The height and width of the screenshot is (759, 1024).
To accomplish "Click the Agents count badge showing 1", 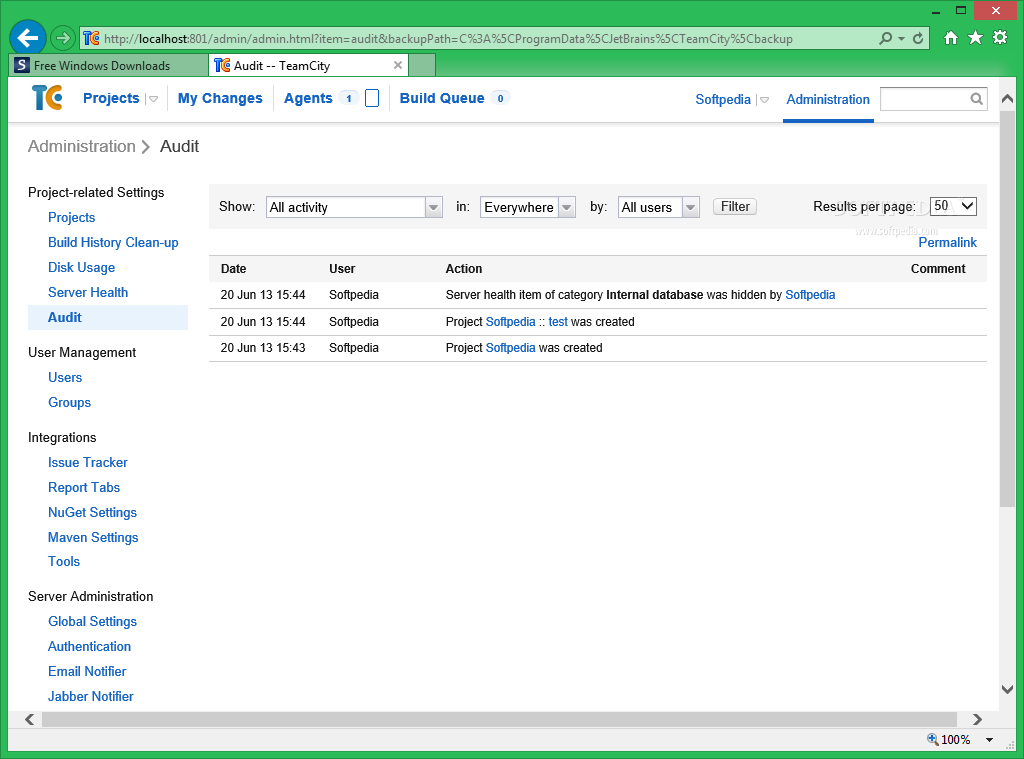I will pyautogui.click(x=349, y=98).
